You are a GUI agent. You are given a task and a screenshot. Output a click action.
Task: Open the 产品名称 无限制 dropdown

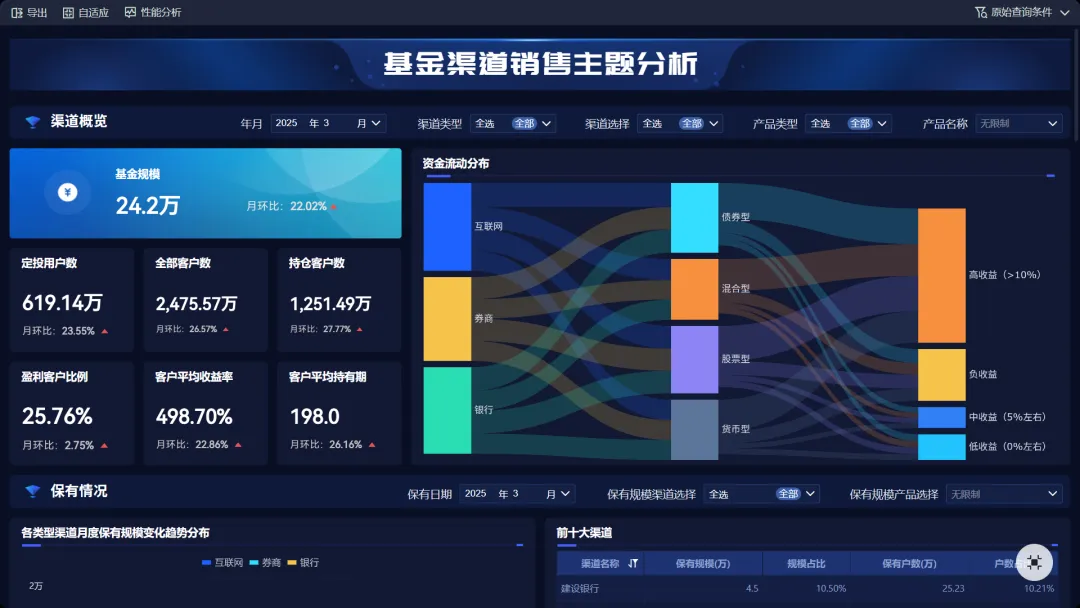[1018, 122]
